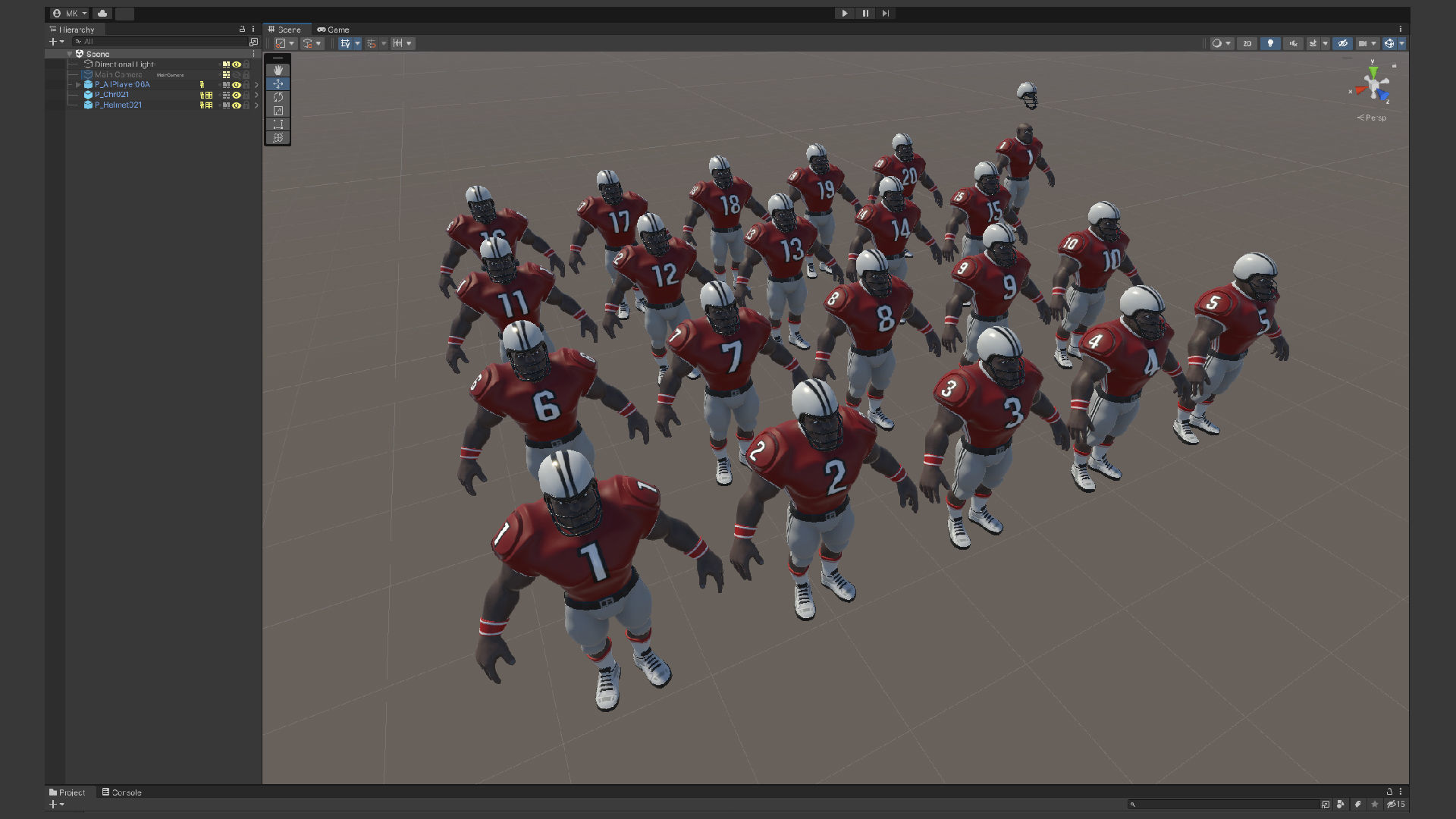1456x819 pixels.
Task: Toggle scene lighting lightbulb
Action: [x=1270, y=43]
